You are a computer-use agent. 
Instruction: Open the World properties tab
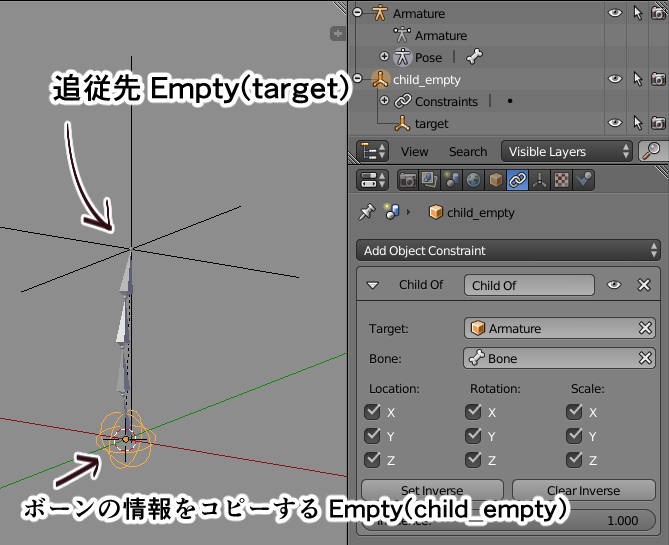pos(473,180)
